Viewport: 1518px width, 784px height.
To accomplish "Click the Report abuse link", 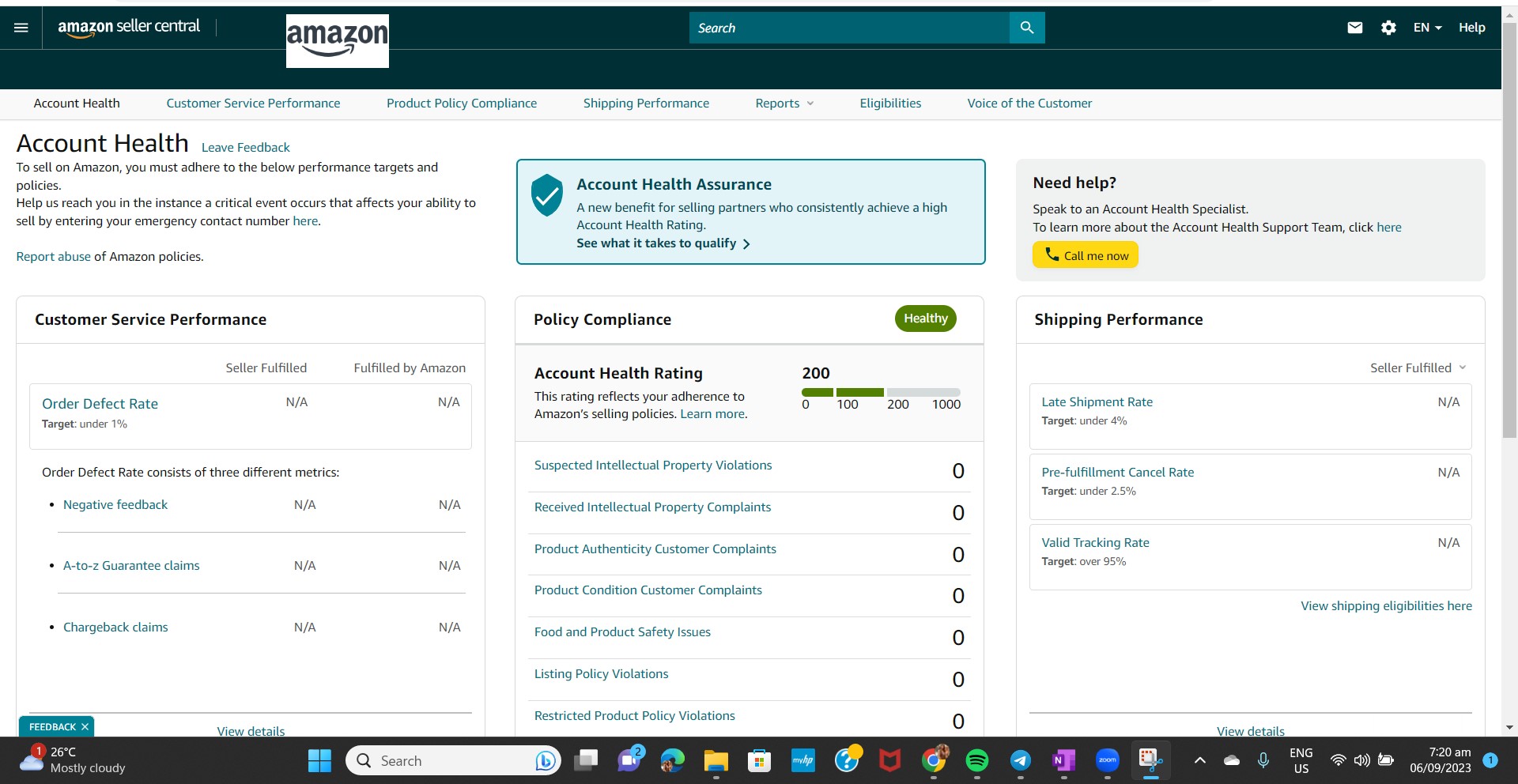I will coord(54,257).
